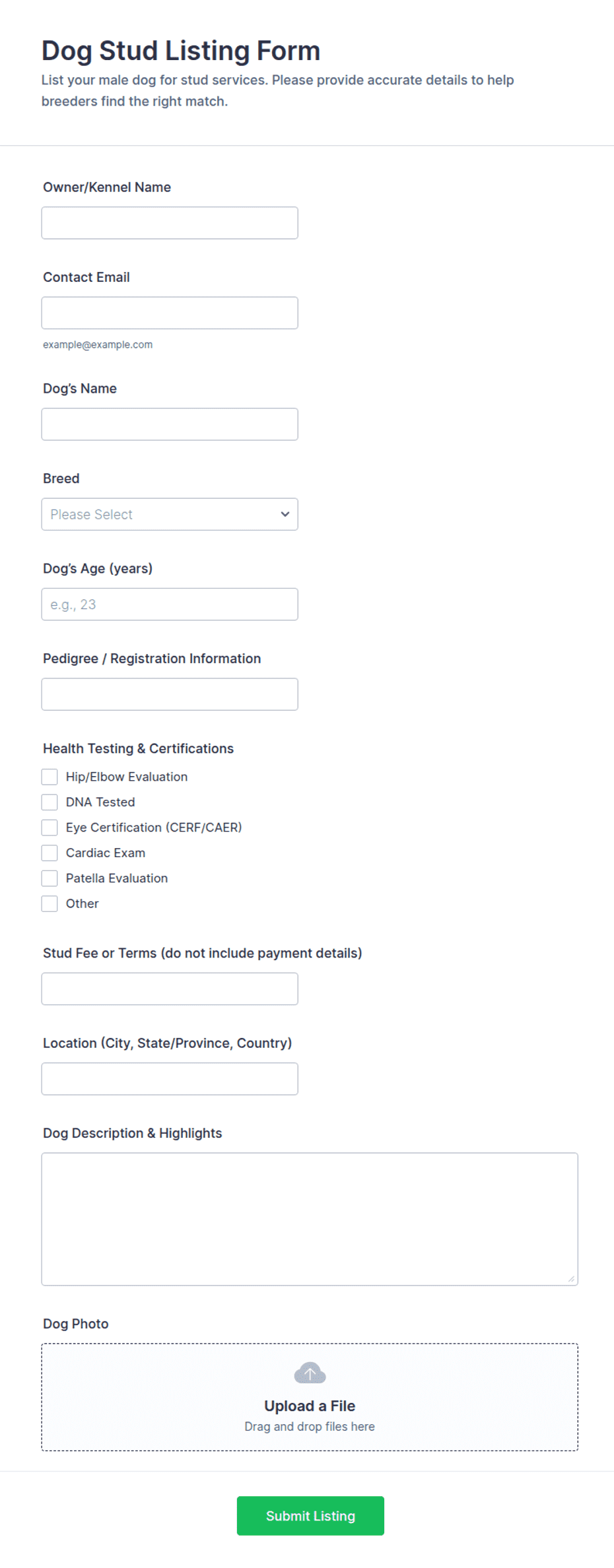Grab the textarea resize handle corner
The image size is (614, 1568).
click(x=572, y=1279)
